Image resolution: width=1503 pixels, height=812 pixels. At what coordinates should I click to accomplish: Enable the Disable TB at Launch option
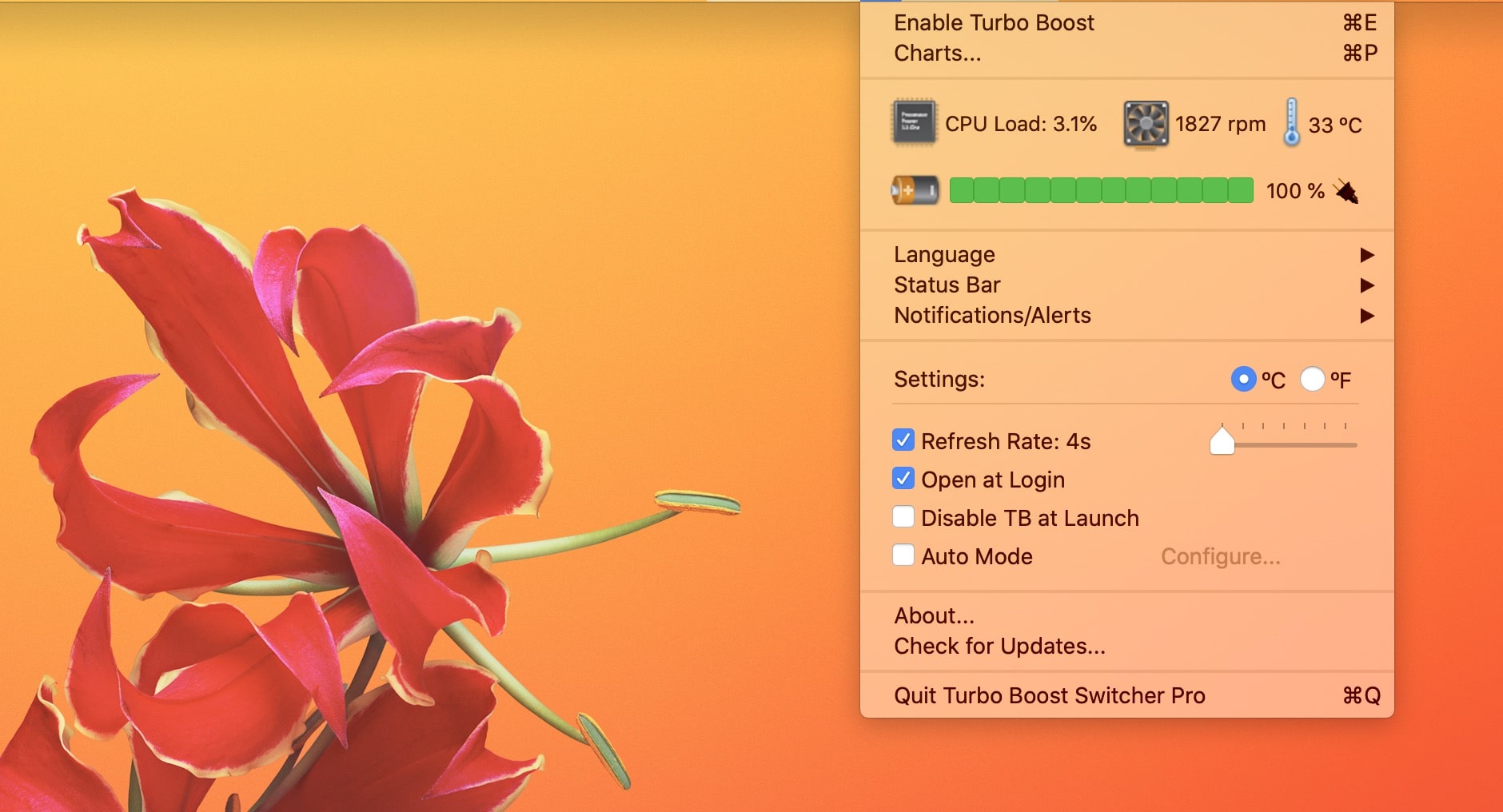903,517
